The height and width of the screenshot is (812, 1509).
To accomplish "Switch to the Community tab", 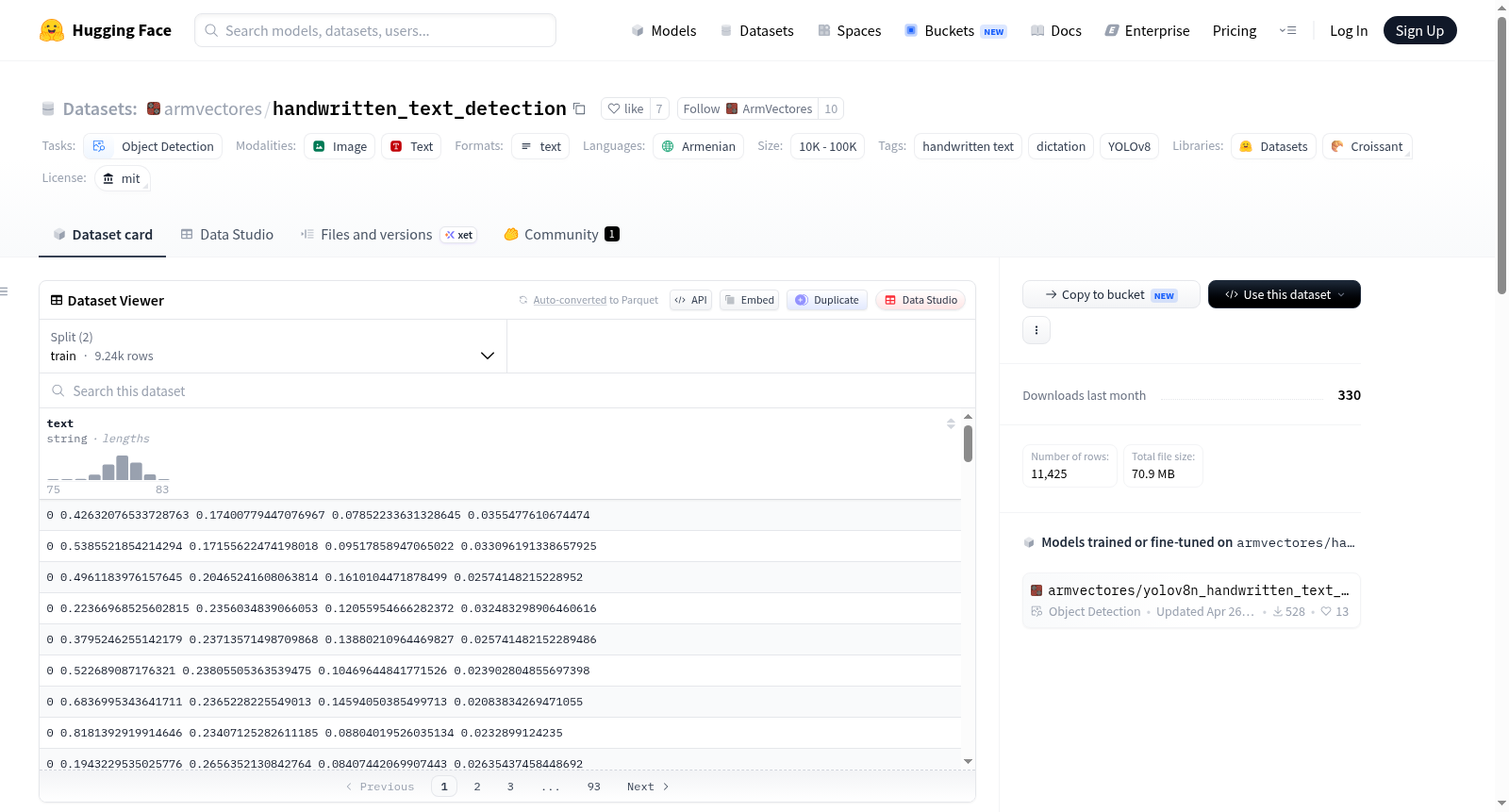I will point(561,235).
